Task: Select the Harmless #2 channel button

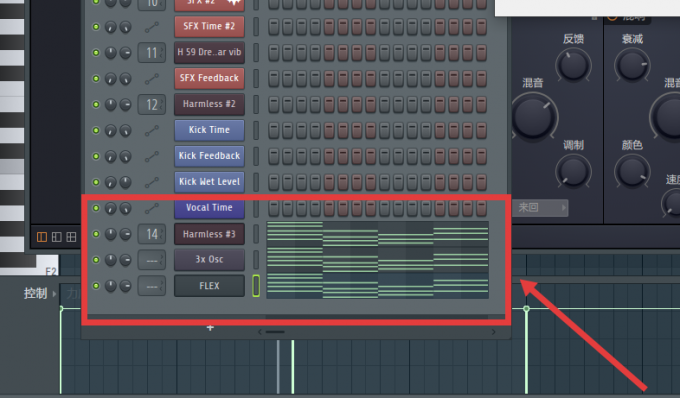Action: pyautogui.click(x=209, y=104)
